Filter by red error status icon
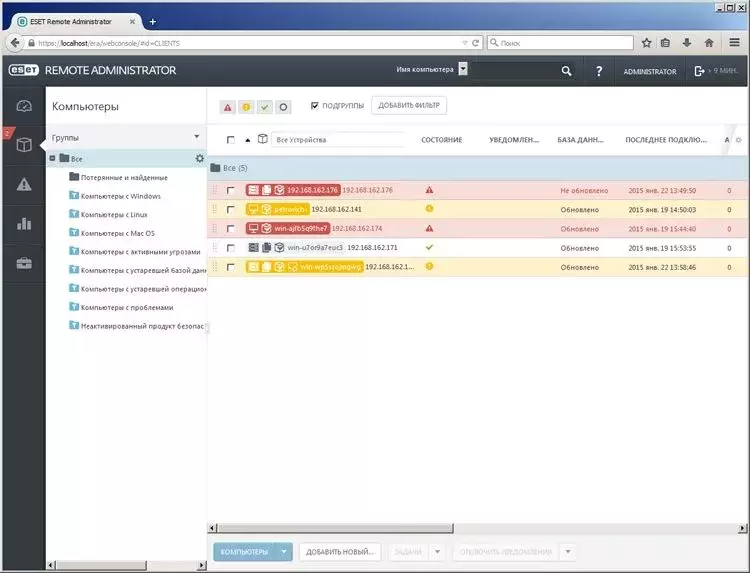The image size is (750, 573). click(228, 107)
